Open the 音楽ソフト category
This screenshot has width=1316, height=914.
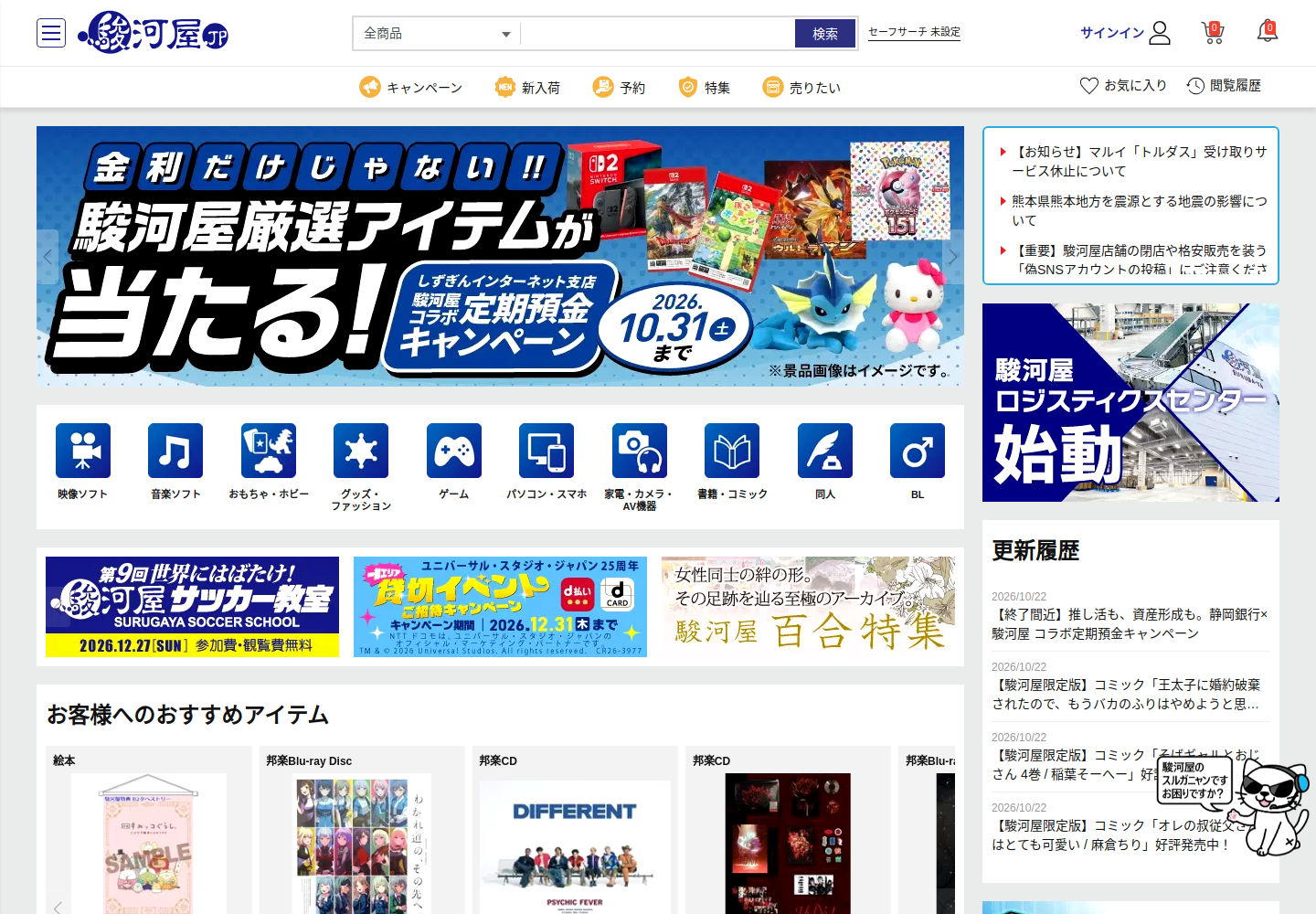tap(175, 462)
